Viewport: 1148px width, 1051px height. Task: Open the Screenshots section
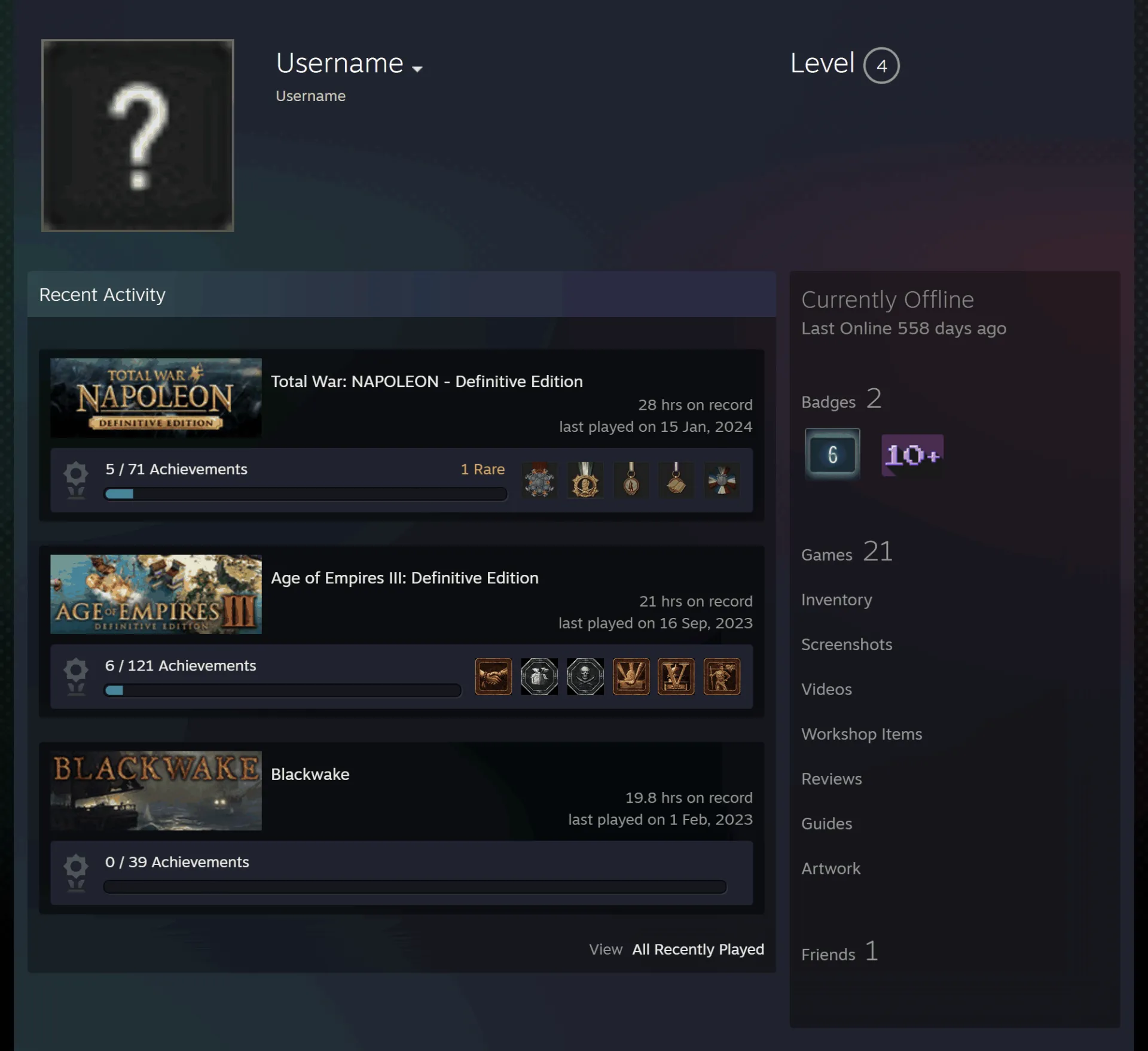pyautogui.click(x=847, y=644)
